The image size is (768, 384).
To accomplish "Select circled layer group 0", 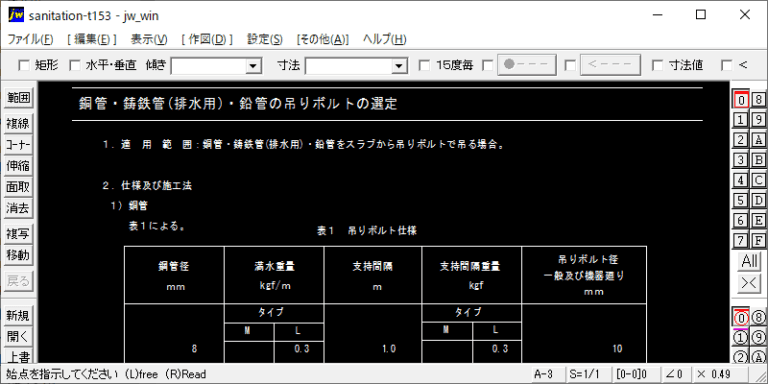I will tap(742, 318).
